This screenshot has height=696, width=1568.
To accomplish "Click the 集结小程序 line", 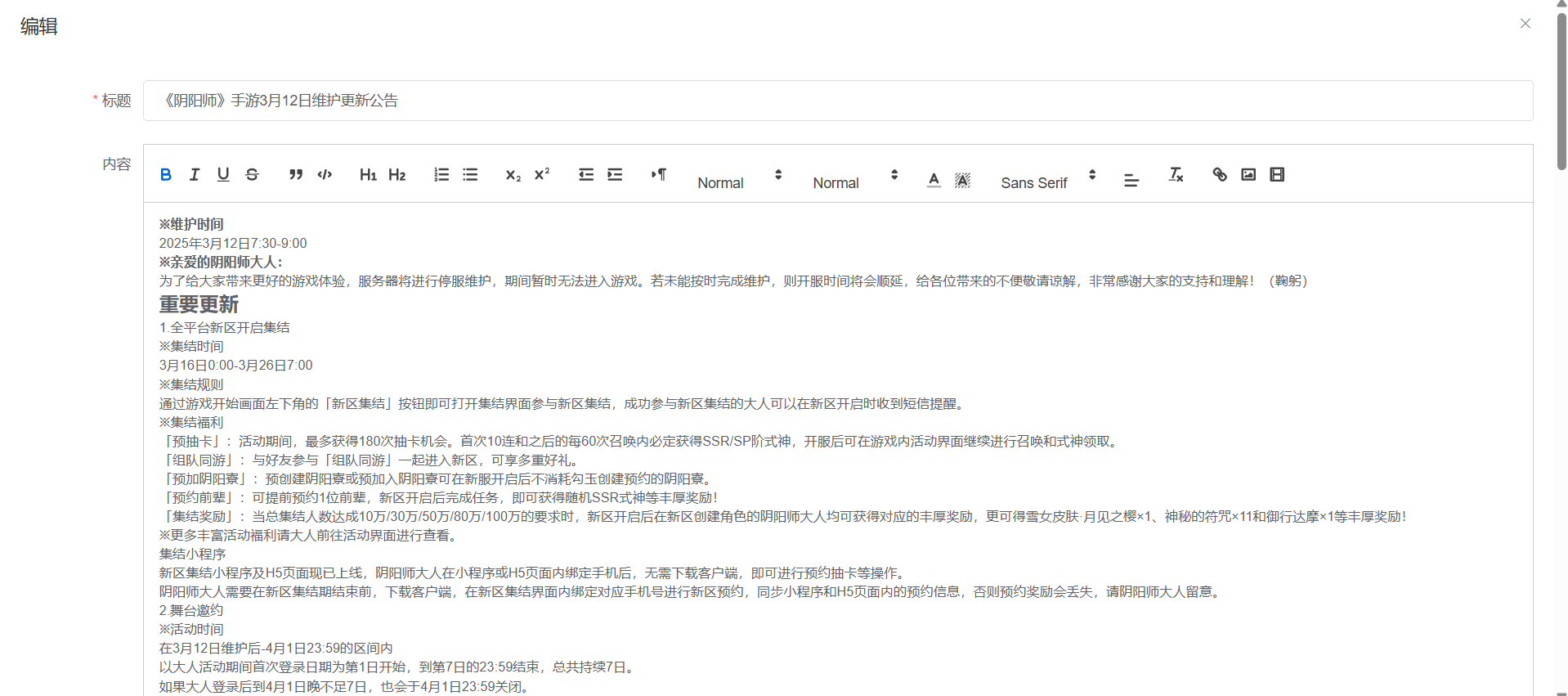I will point(192,554).
